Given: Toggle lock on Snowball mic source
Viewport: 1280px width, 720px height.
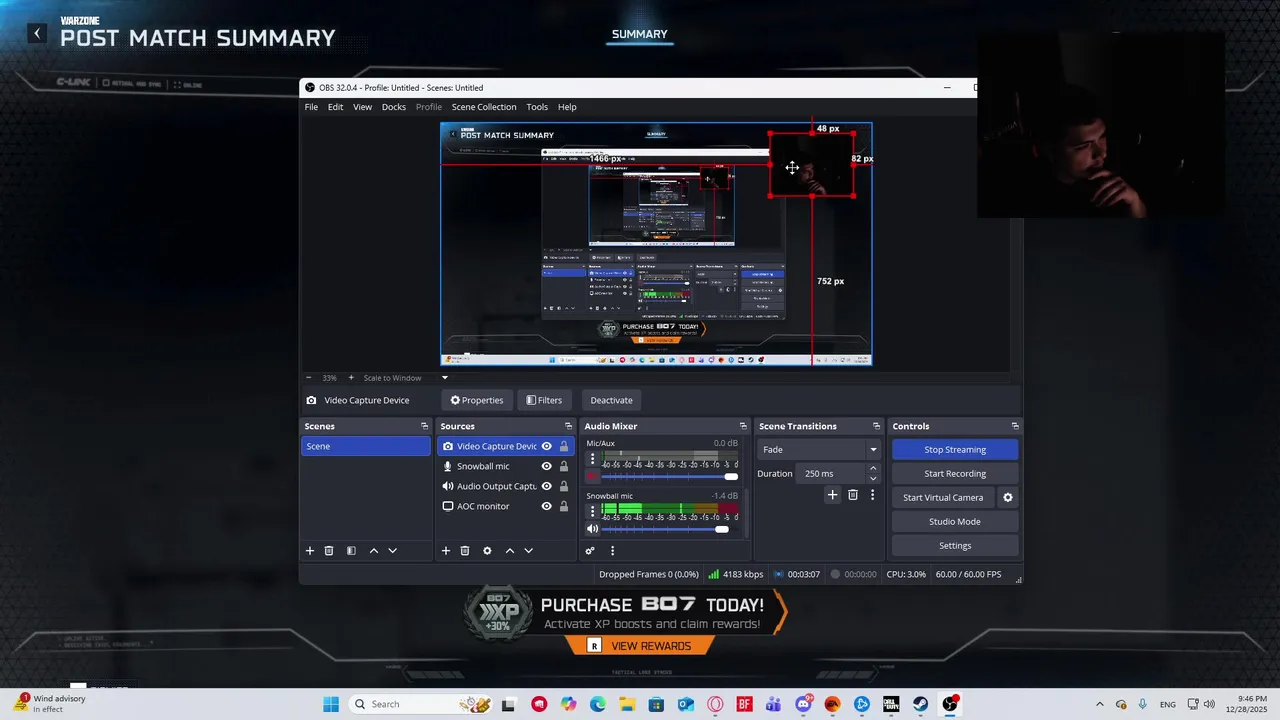Looking at the screenshot, I should (x=564, y=466).
